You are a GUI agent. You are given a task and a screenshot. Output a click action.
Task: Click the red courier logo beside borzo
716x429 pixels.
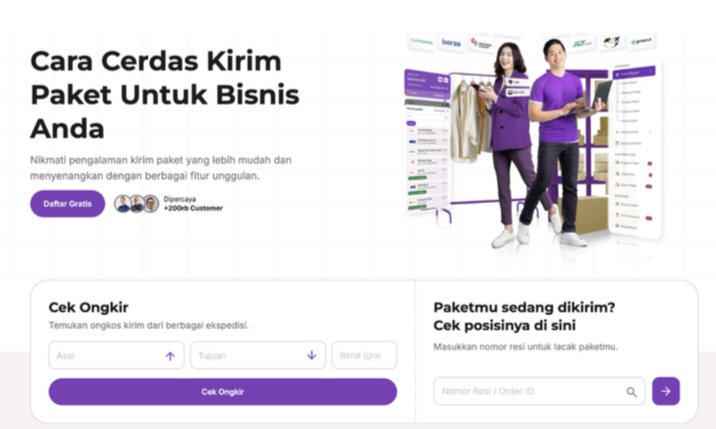click(481, 43)
